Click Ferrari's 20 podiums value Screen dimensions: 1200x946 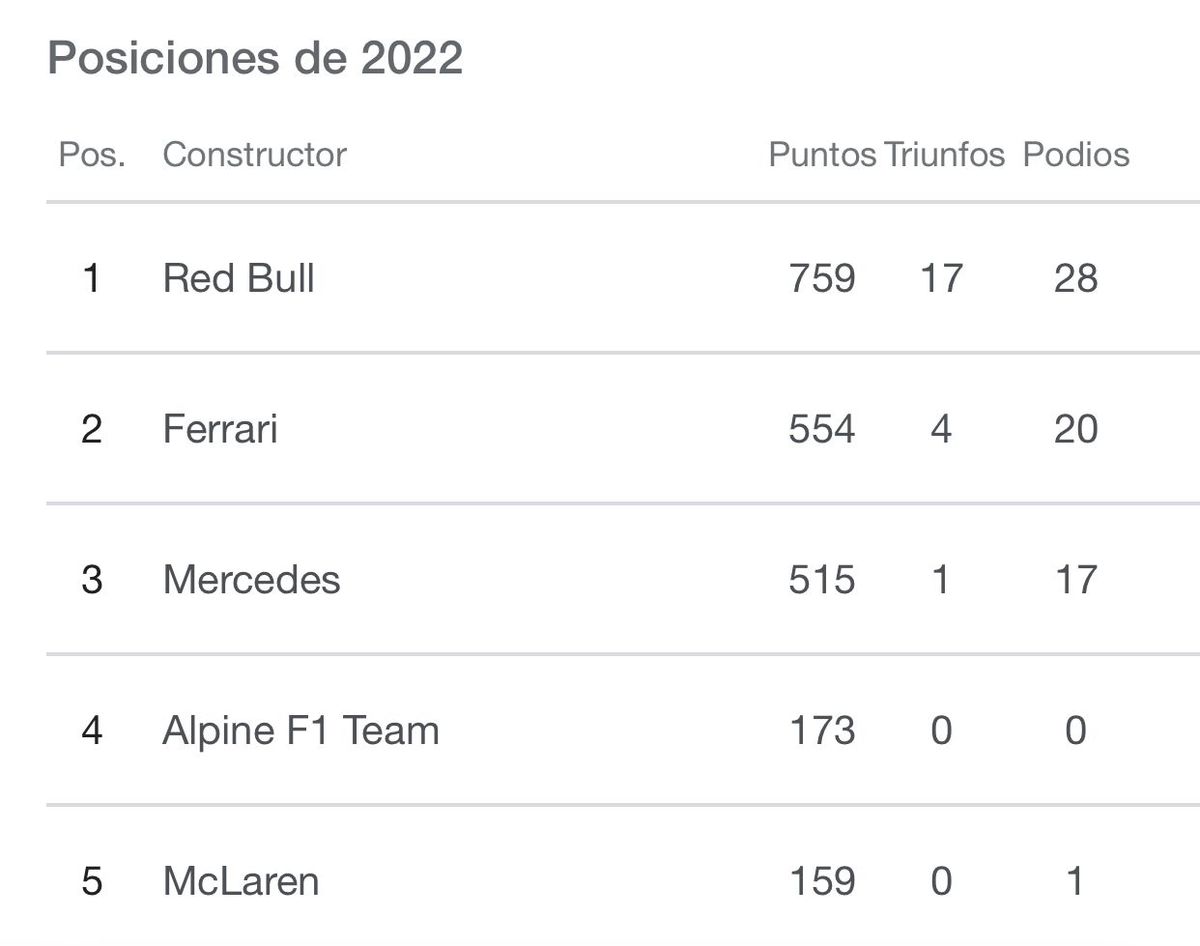(x=1076, y=429)
